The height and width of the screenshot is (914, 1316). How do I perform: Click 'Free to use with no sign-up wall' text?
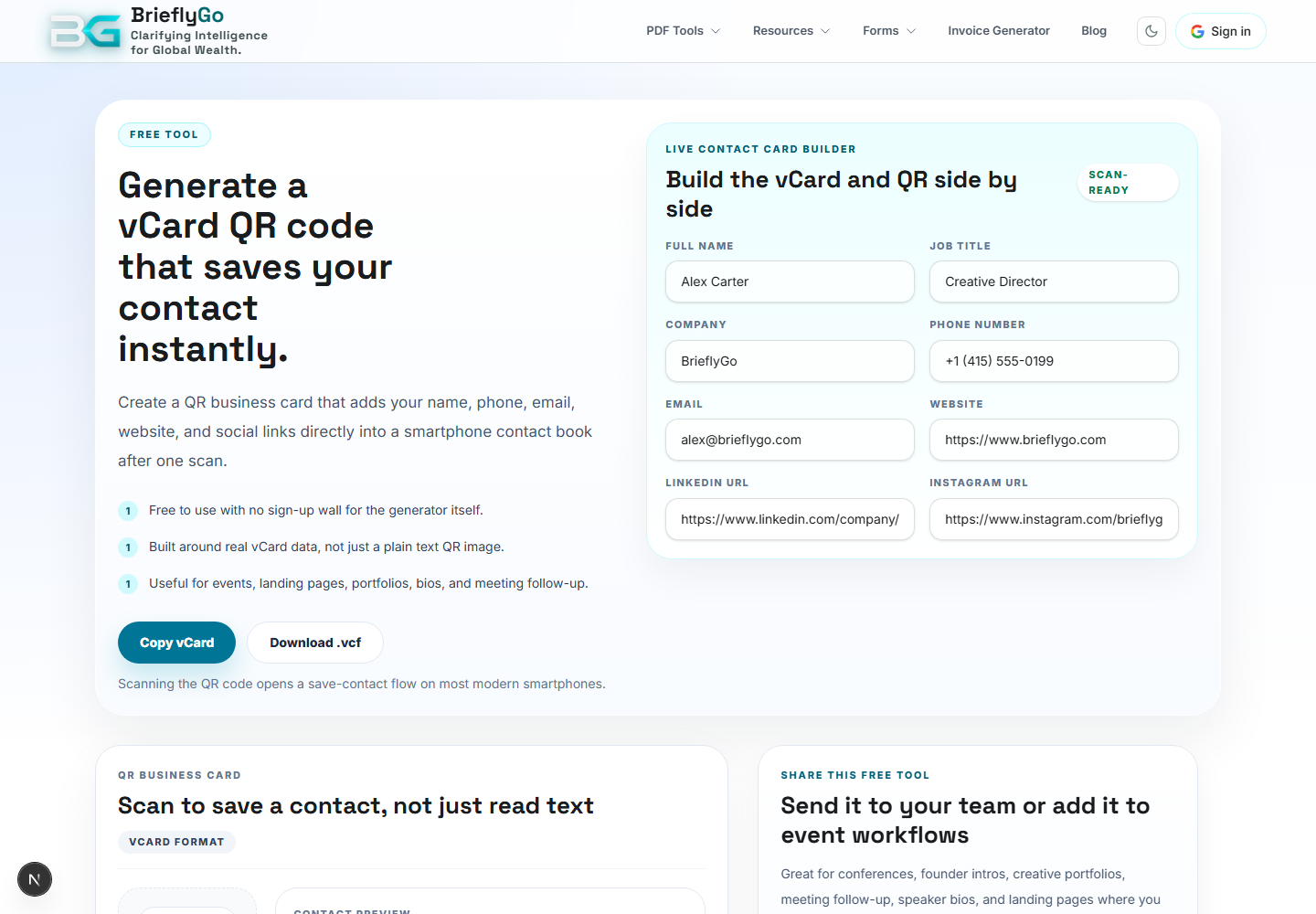coord(316,510)
